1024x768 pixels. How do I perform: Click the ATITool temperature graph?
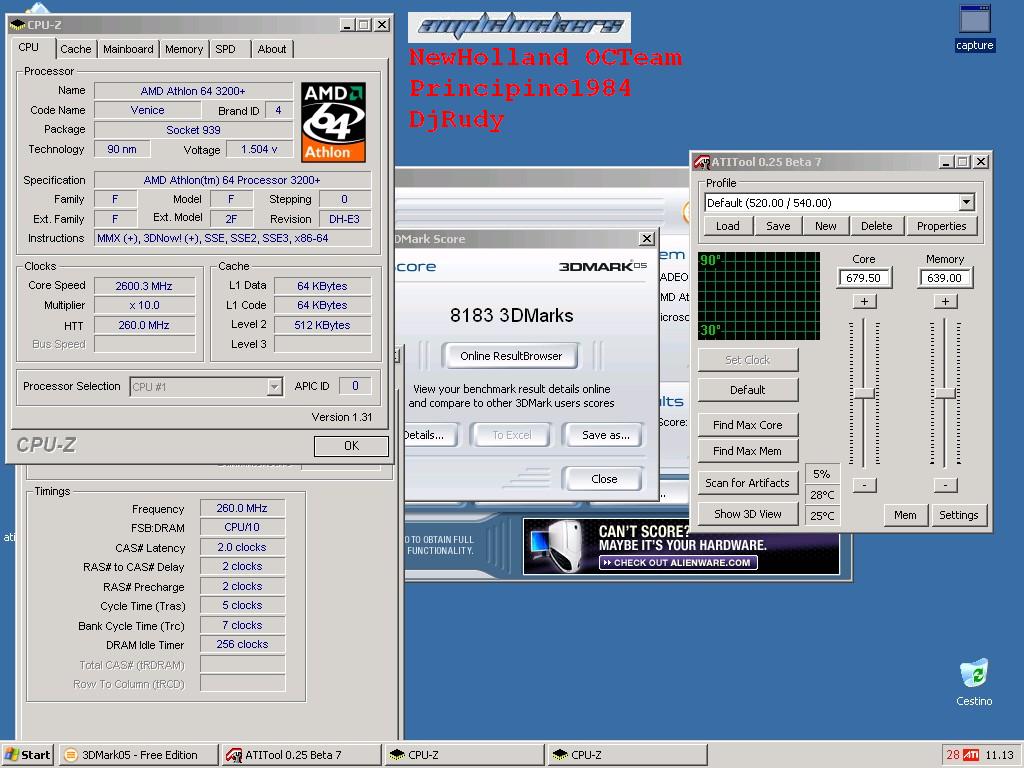tap(759, 296)
